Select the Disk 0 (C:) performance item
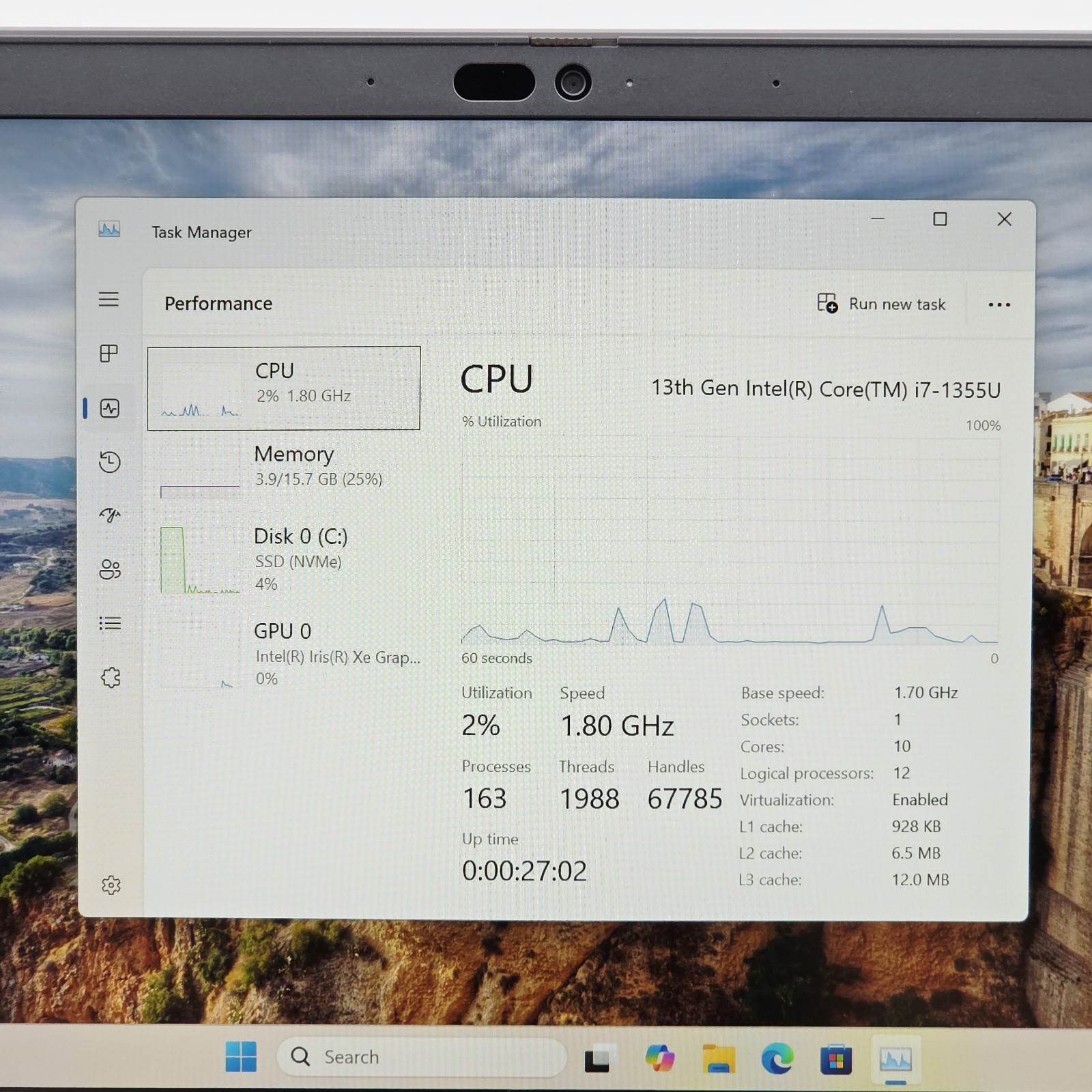The height and width of the screenshot is (1092, 1092). (x=284, y=559)
